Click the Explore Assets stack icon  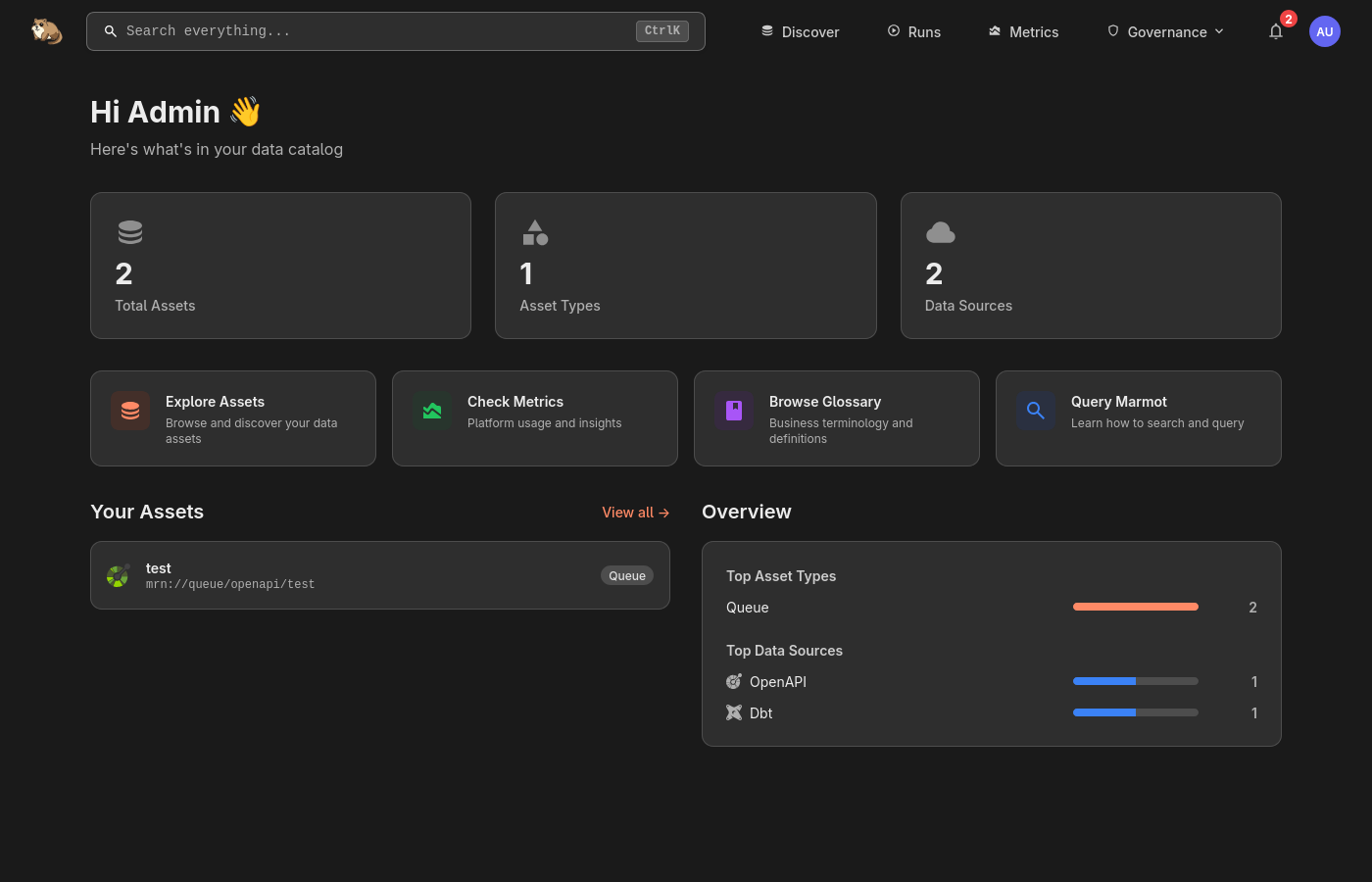(130, 412)
